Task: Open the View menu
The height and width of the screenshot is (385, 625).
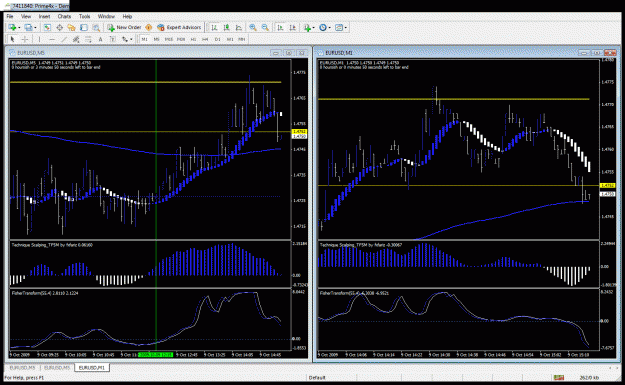Action: [x=26, y=16]
